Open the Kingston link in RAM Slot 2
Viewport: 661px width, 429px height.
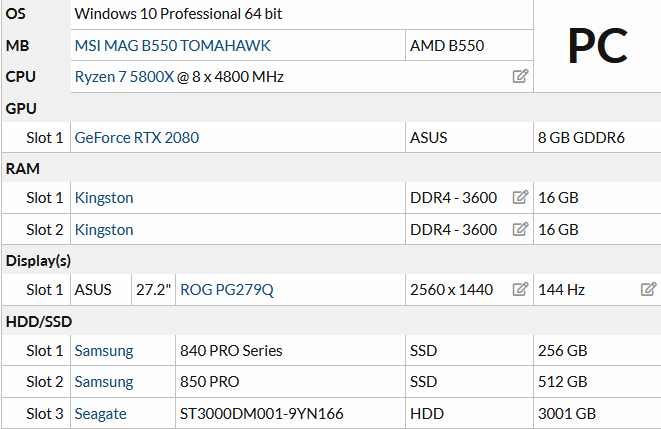point(104,229)
